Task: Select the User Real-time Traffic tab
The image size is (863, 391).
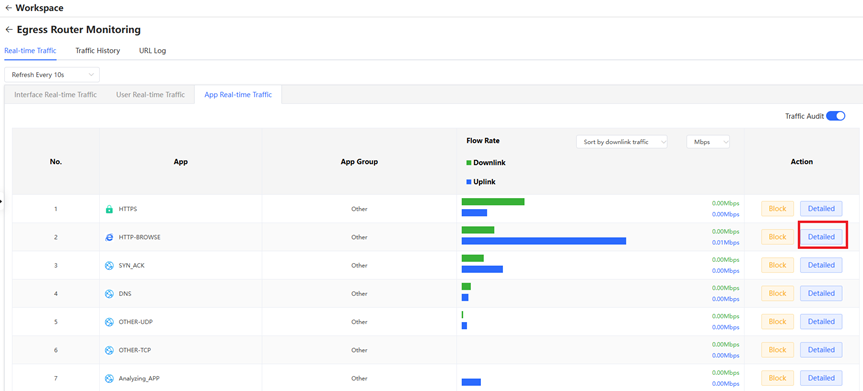Action: click(x=150, y=95)
